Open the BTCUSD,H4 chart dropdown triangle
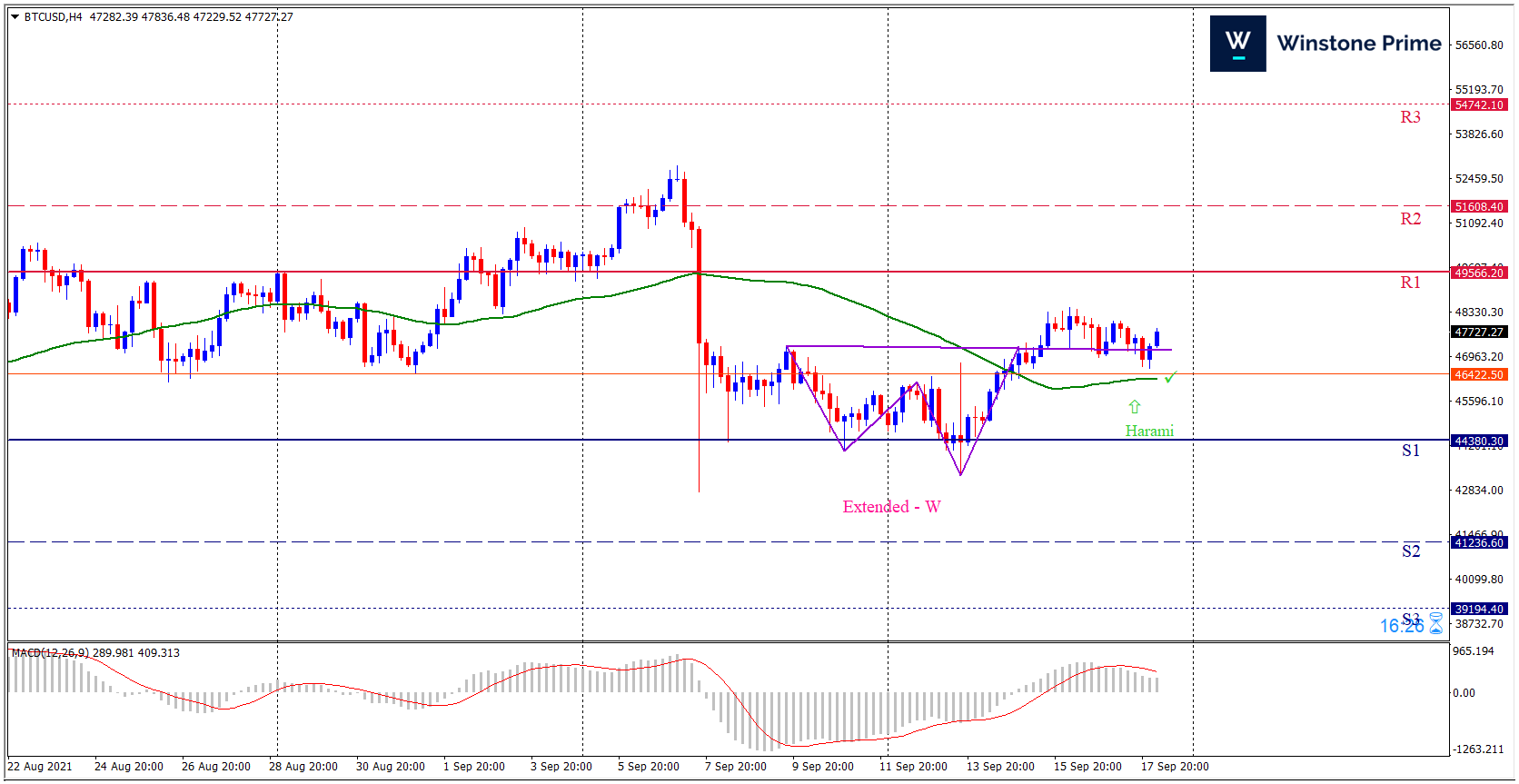Screen dimensions: 1519x784 coord(15,17)
